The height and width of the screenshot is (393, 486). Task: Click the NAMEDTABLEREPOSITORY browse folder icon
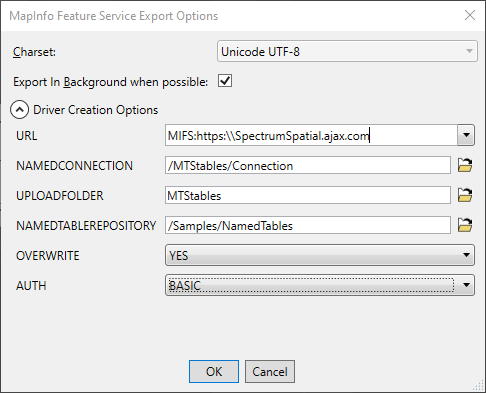pos(465,225)
